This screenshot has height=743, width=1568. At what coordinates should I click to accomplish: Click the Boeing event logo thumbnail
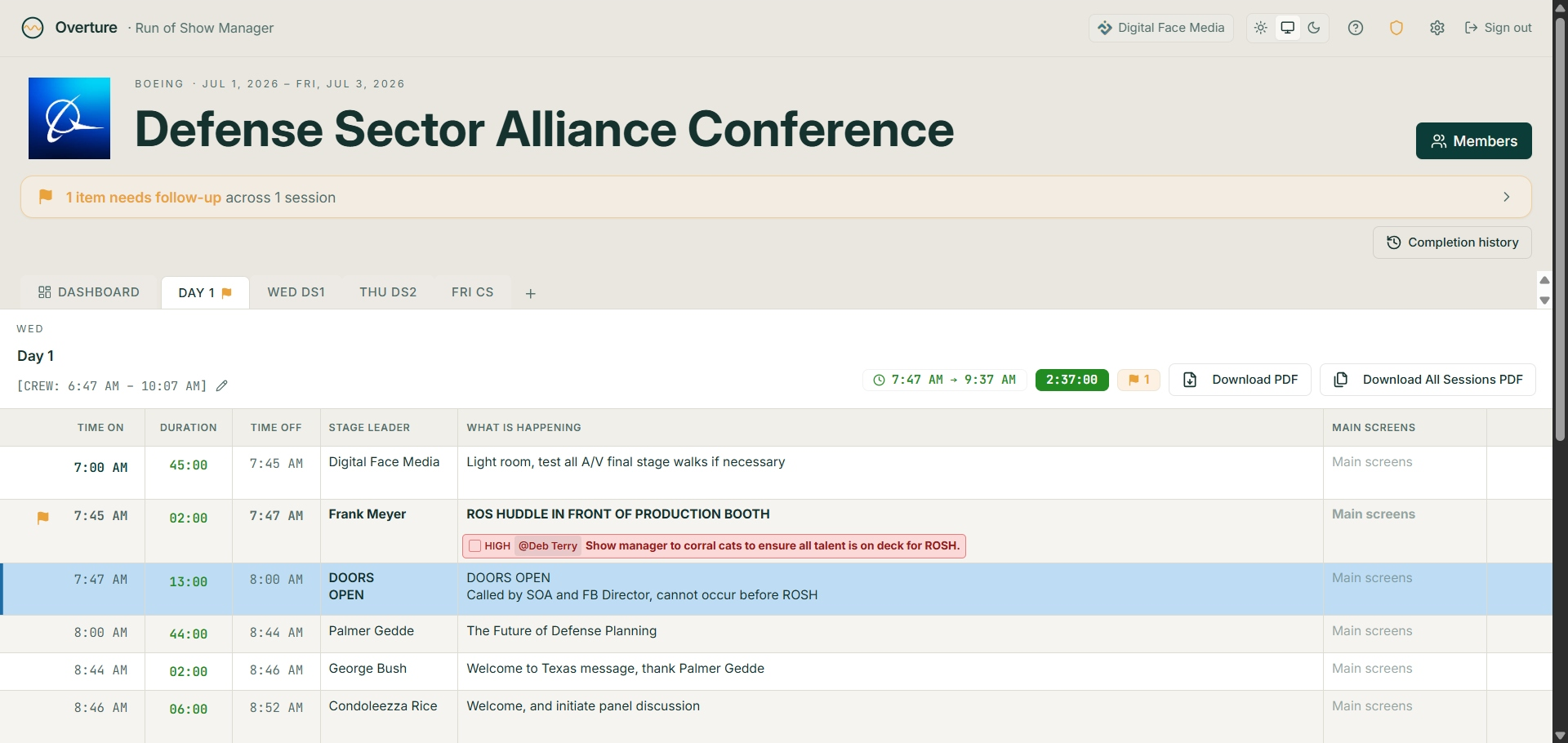[x=69, y=118]
